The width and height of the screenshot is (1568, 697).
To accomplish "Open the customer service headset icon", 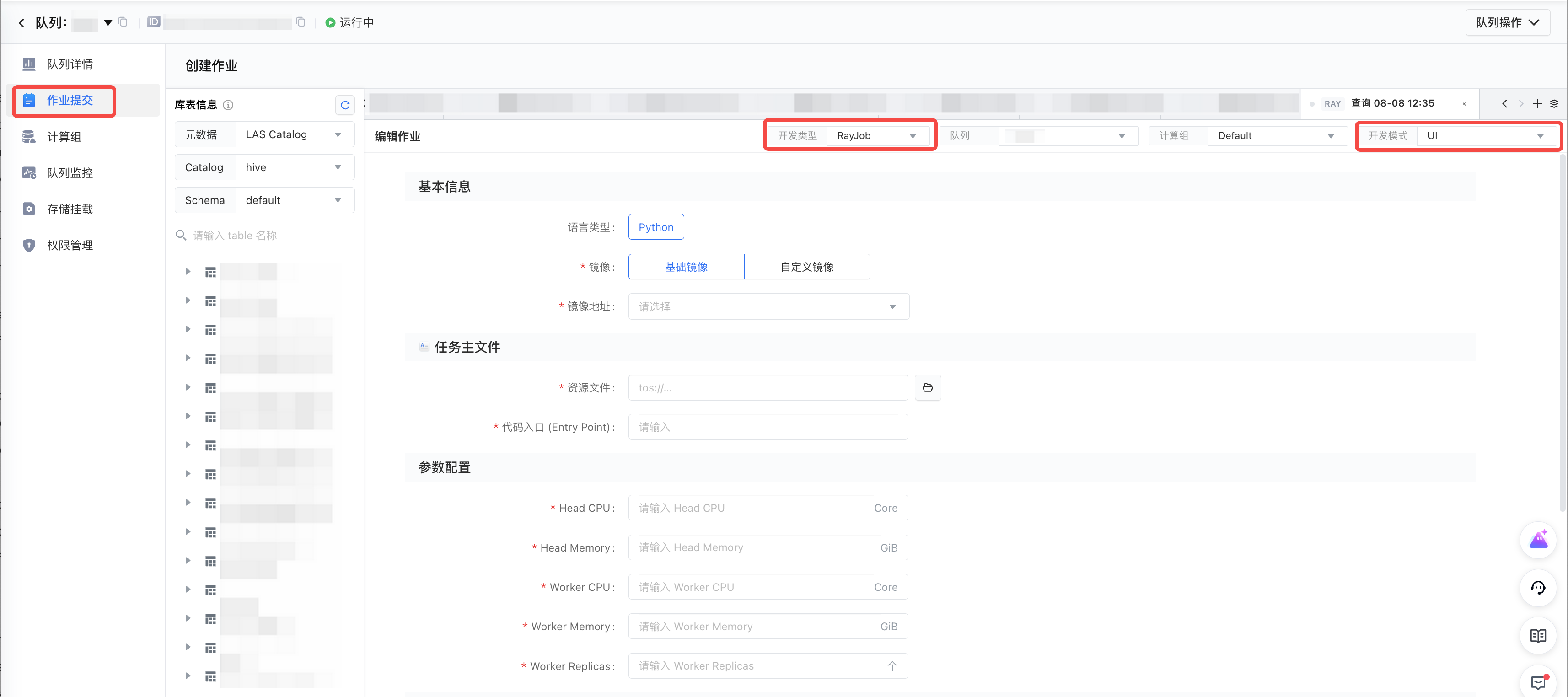I will pyautogui.click(x=1537, y=587).
